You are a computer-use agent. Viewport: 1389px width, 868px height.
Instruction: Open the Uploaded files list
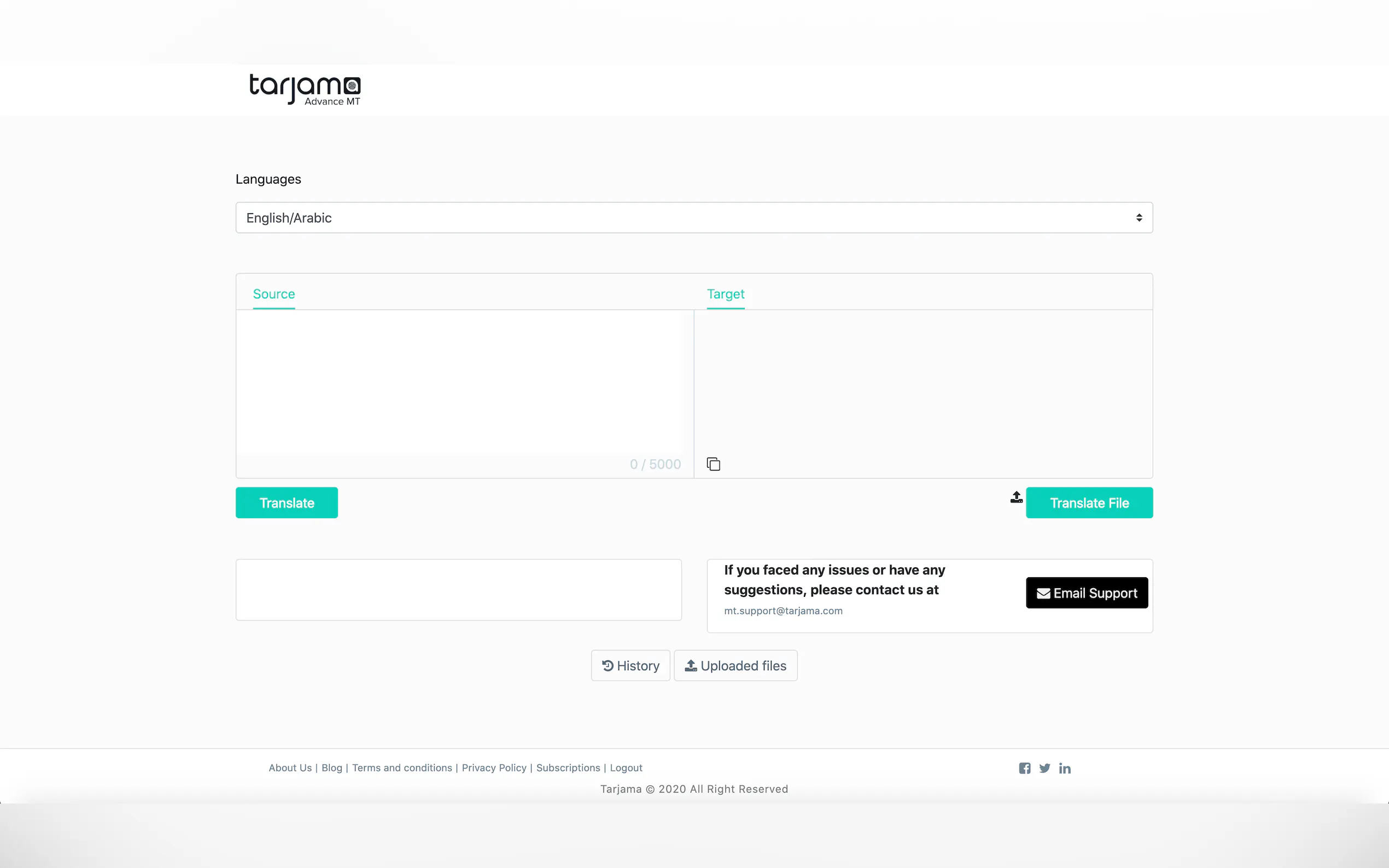[735, 665]
